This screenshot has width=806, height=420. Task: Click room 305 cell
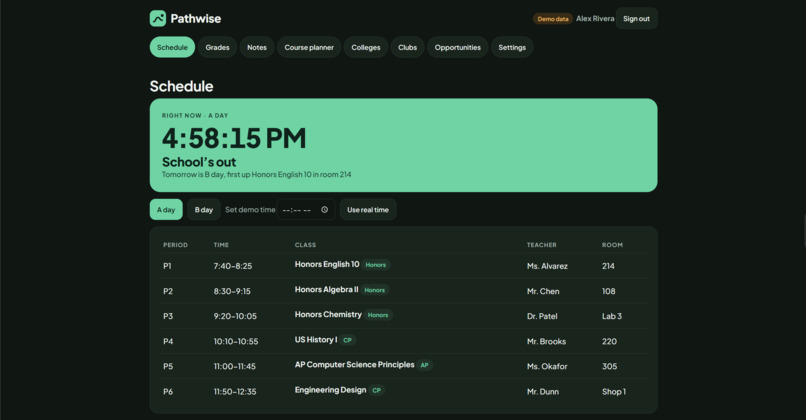(x=610, y=367)
